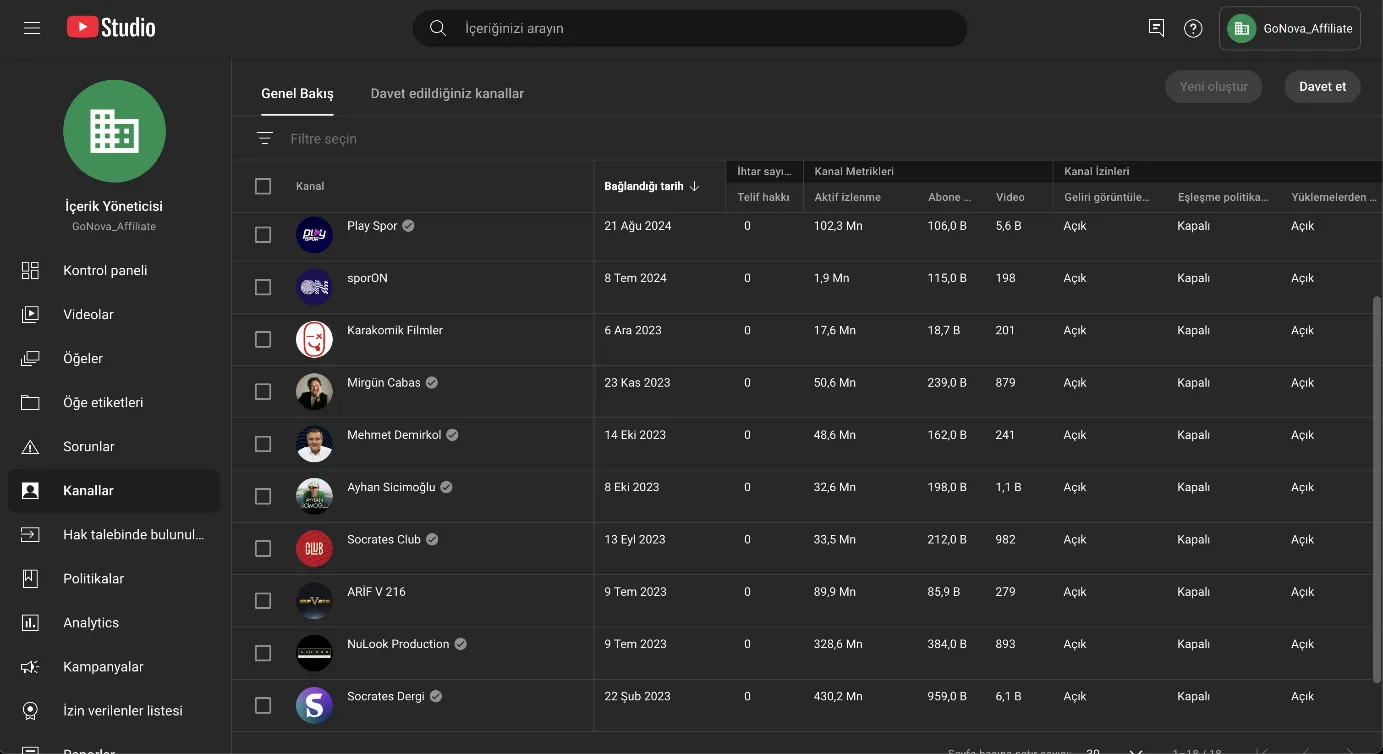
Task: Click NuLook Production channel avatar
Action: click(314, 653)
